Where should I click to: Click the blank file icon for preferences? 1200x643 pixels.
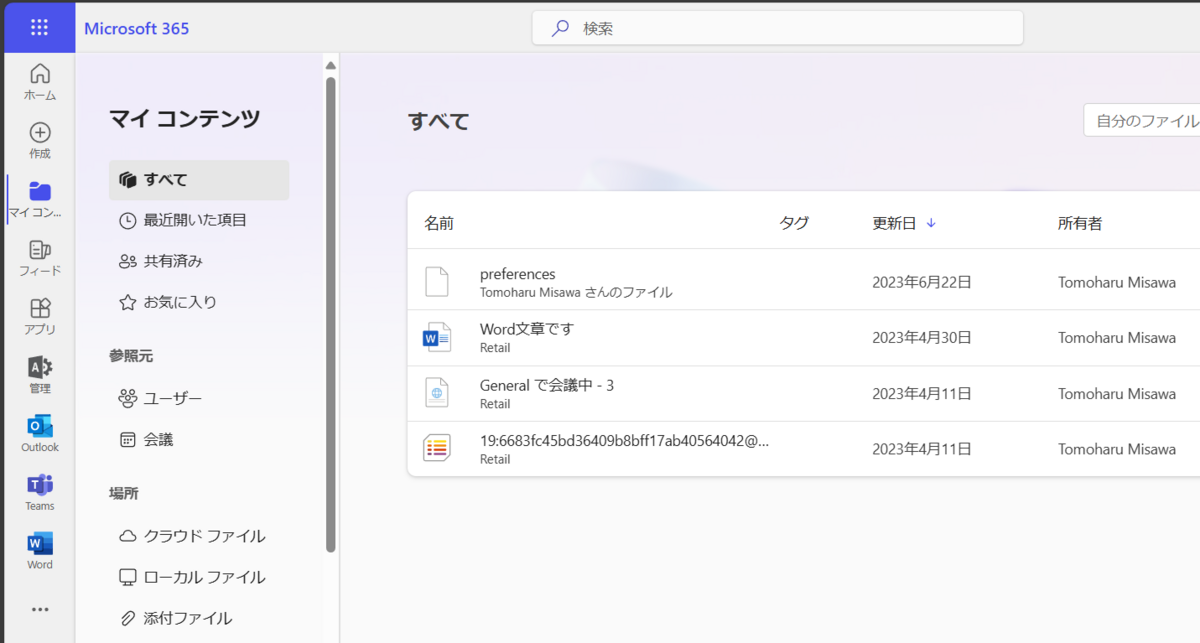437,282
